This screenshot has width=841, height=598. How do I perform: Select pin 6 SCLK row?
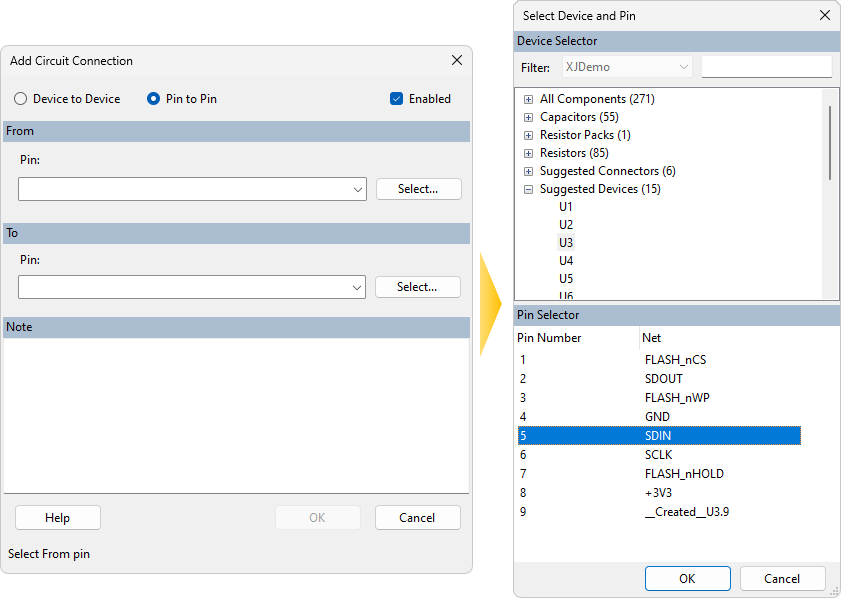pos(658,454)
